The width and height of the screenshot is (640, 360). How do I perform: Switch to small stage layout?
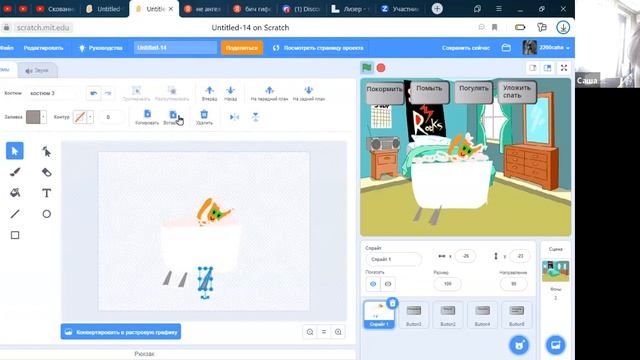(x=533, y=68)
